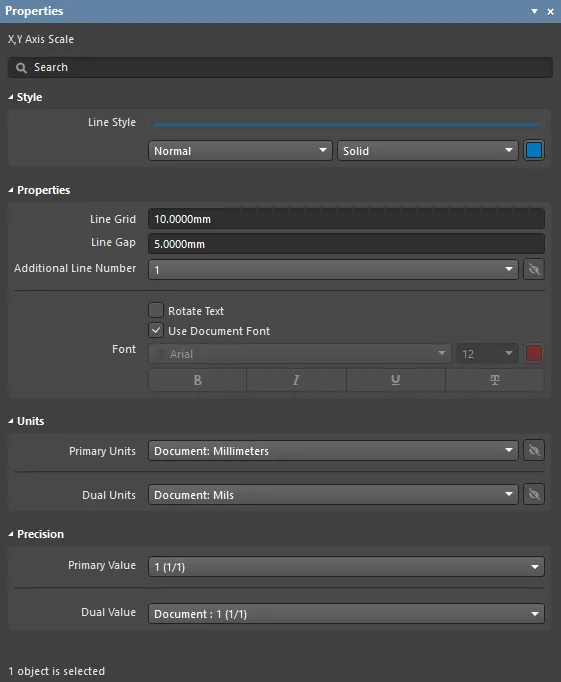Image resolution: width=561 pixels, height=682 pixels.
Task: Click the search magnifier icon
Action: point(21,68)
